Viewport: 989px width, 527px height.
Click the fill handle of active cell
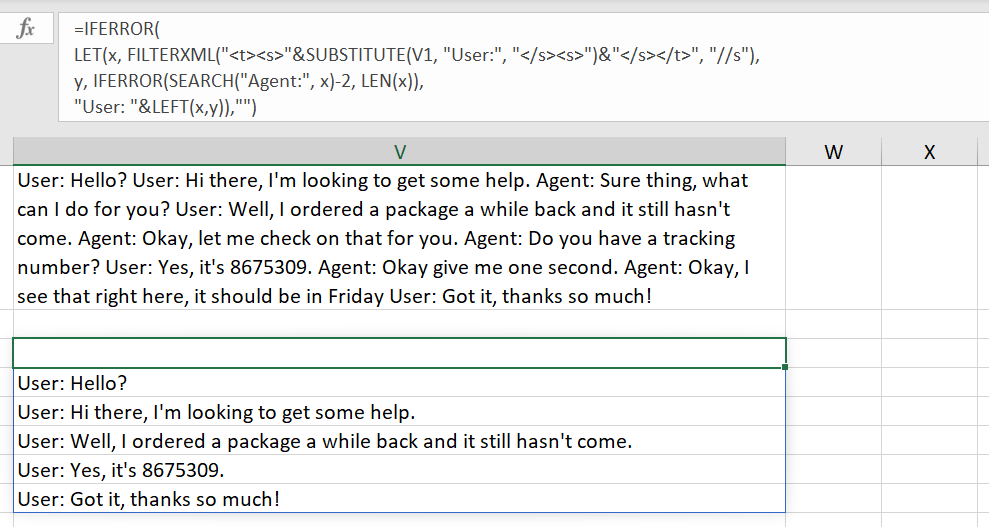click(785, 367)
